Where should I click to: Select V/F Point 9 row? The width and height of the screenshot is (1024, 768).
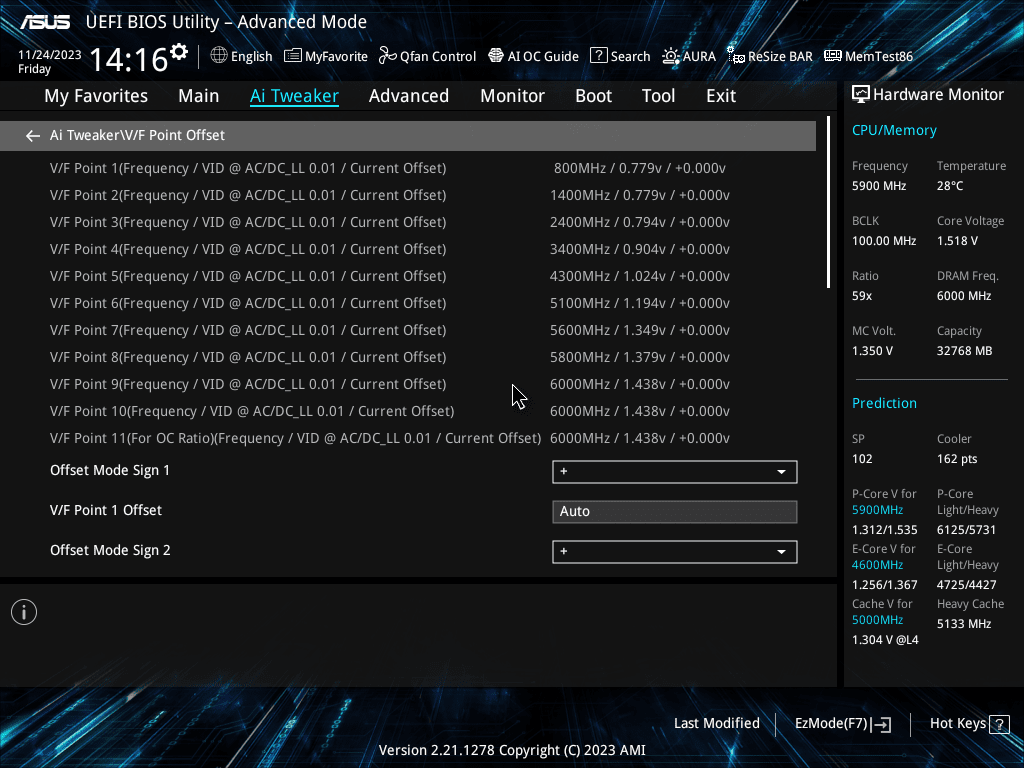(408, 384)
